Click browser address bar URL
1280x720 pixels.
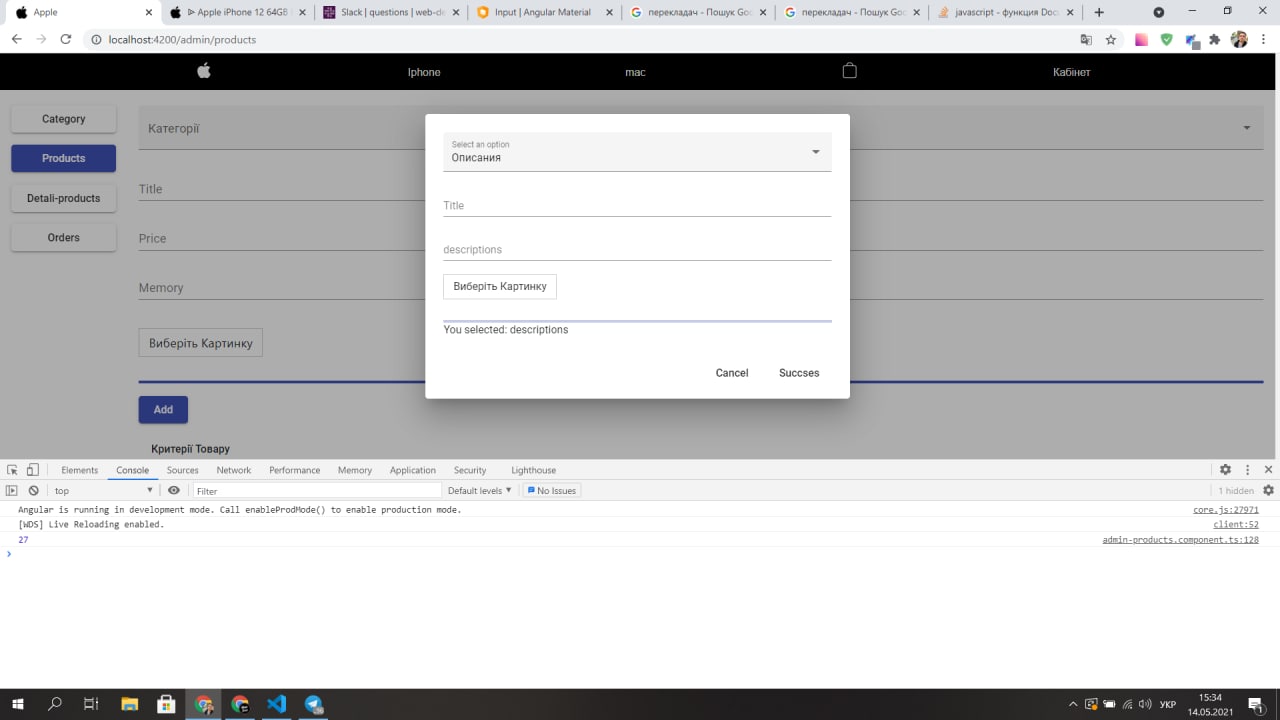pyautogui.click(x=182, y=40)
